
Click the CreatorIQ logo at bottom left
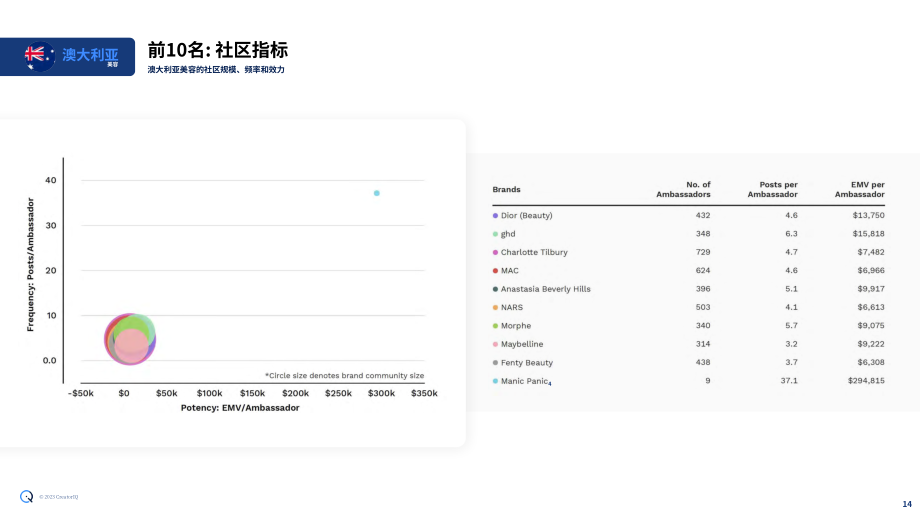click(x=26, y=497)
